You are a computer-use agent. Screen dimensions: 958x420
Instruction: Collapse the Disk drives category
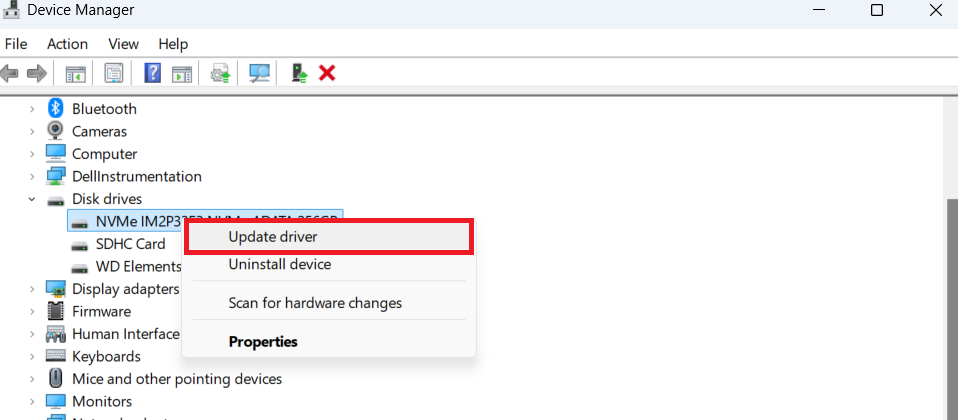pyautogui.click(x=32, y=199)
